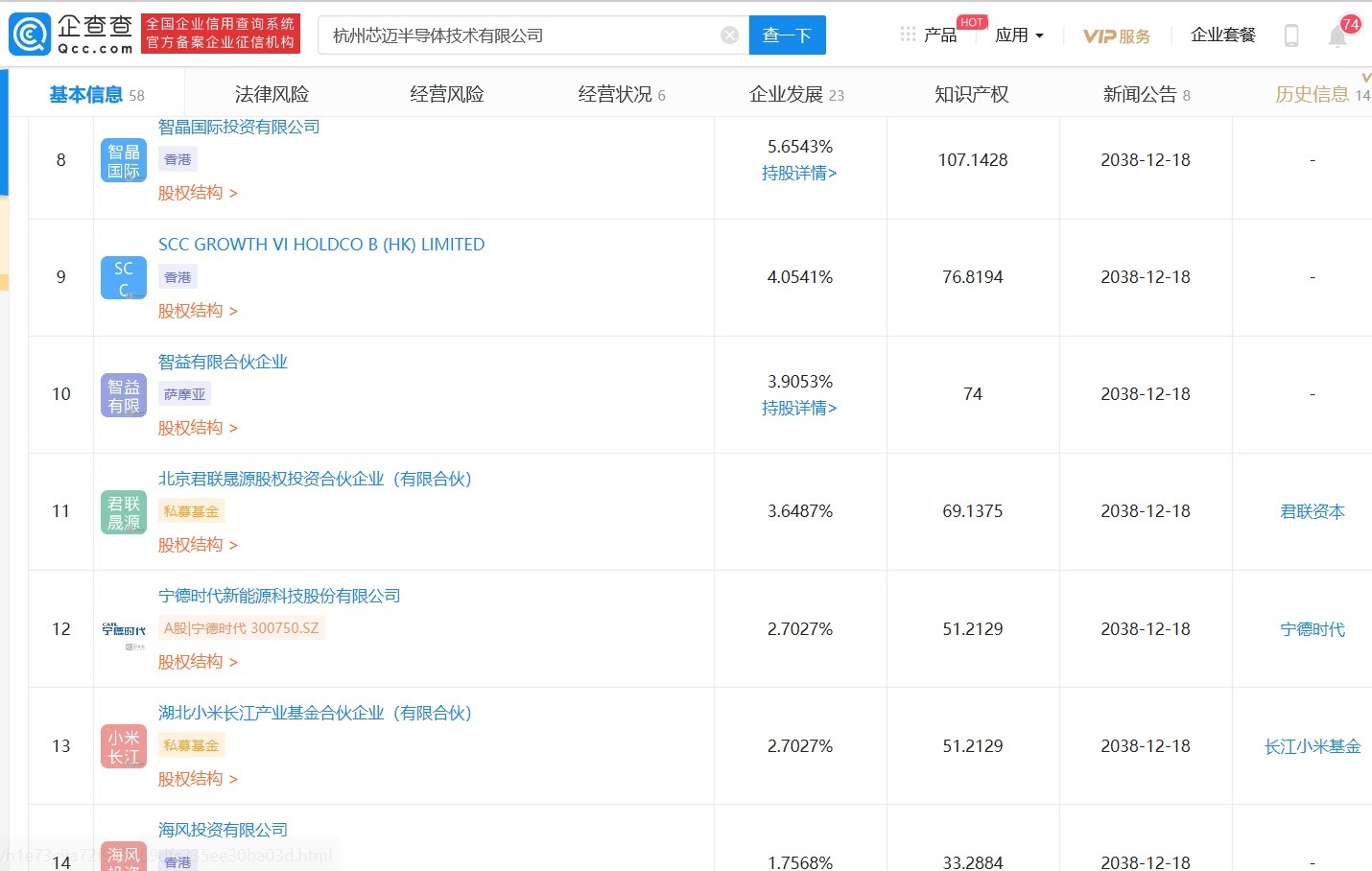
Task: Switch to the 经营风险 tab
Action: 447,94
